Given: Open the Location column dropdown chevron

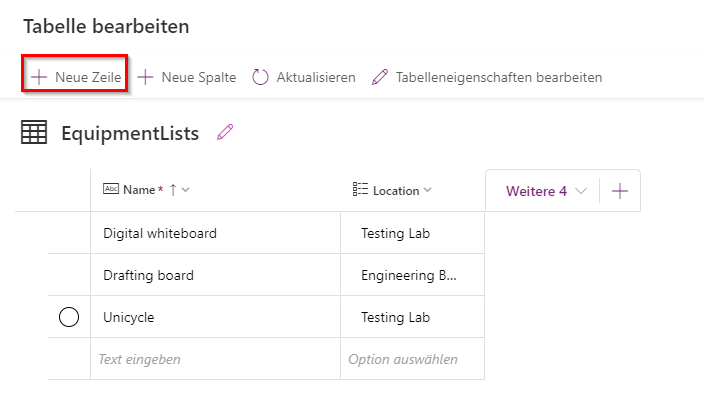Looking at the screenshot, I should coord(428,190).
